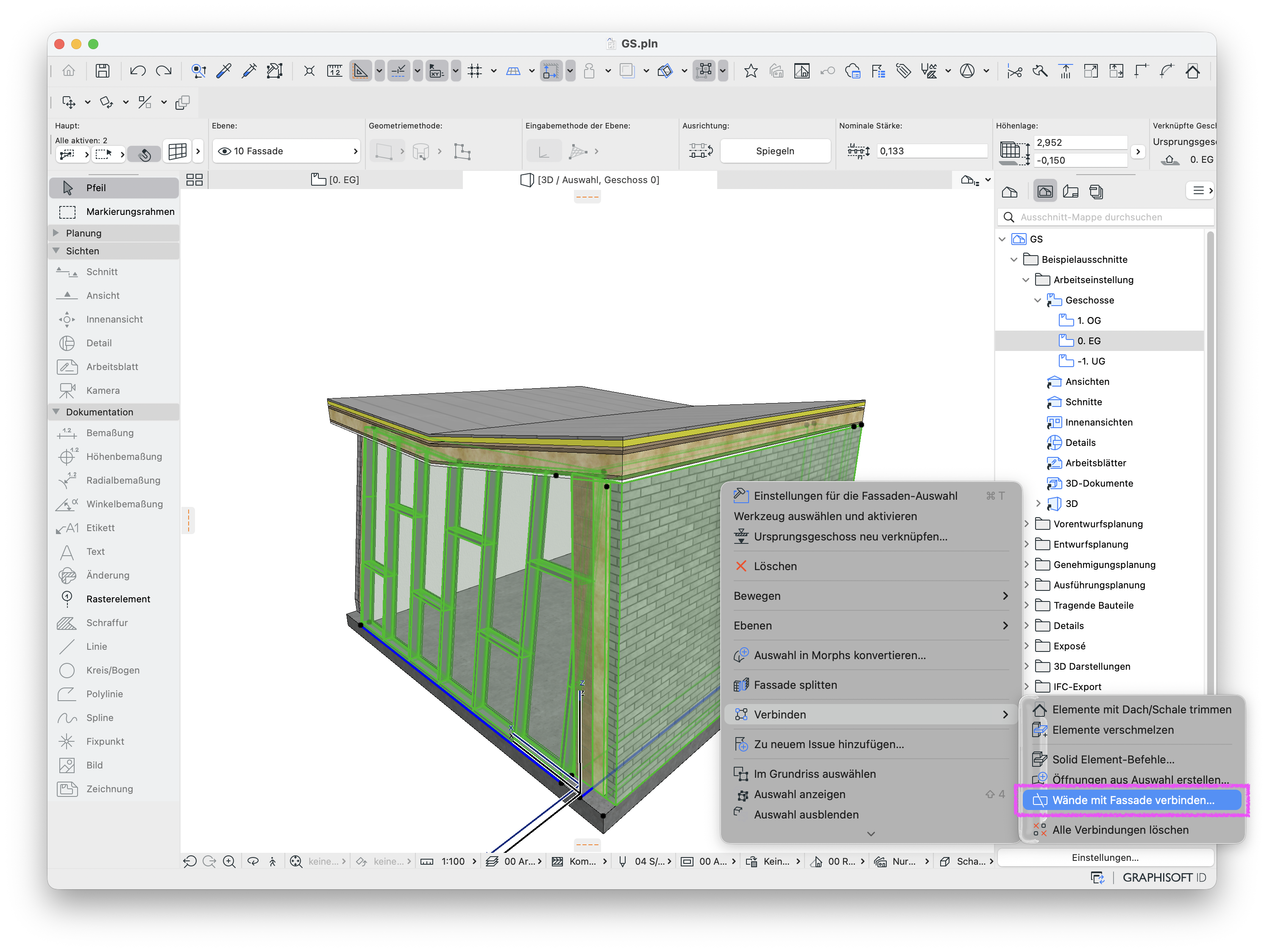The height and width of the screenshot is (952, 1264).
Task: Click the Undo arrow icon
Action: point(138,71)
